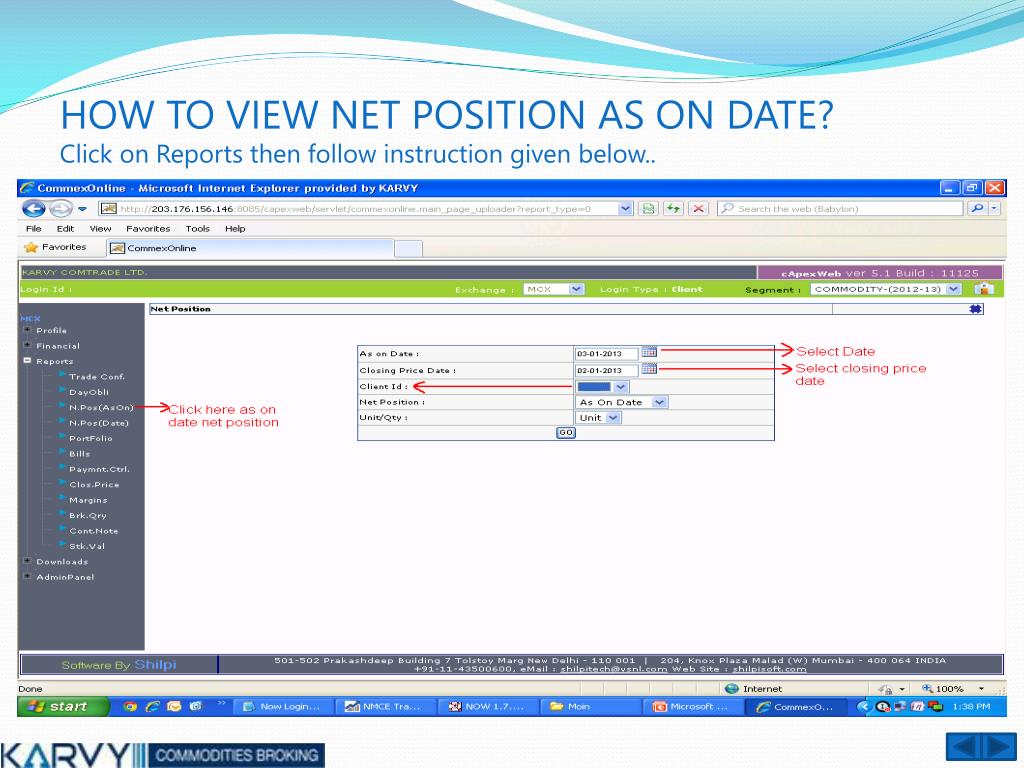Open the Microsoft ... taskbar item
The image size is (1024, 768).
(693, 707)
